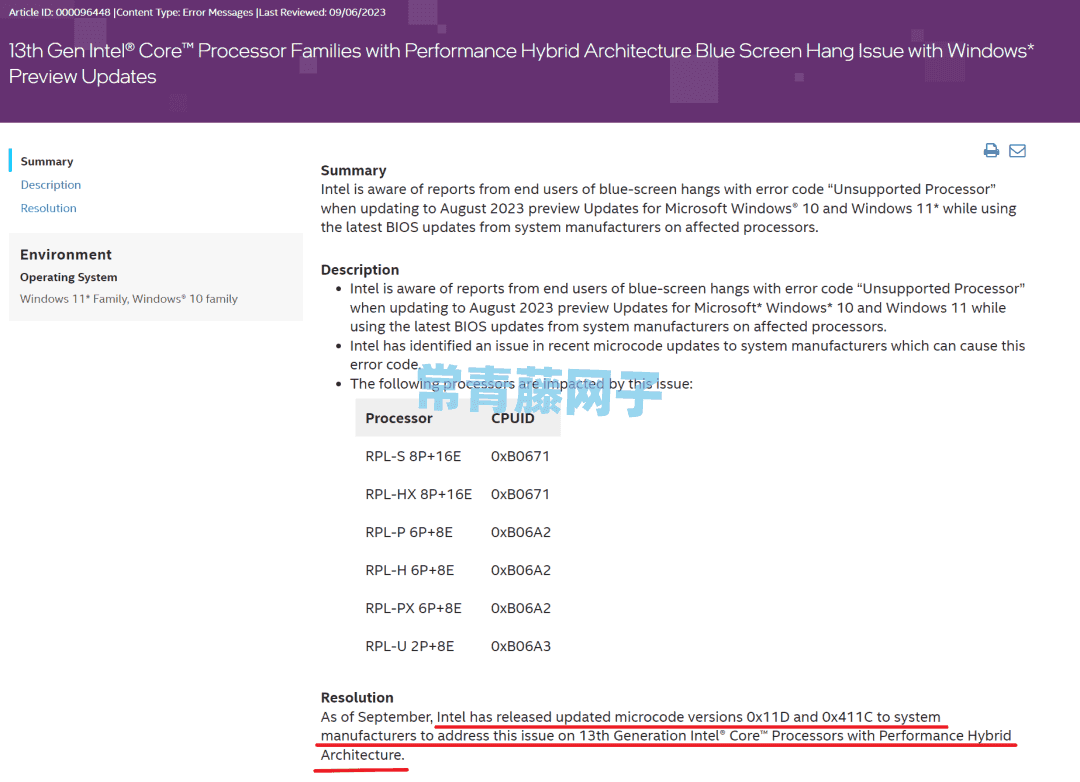The height and width of the screenshot is (782, 1080).
Task: Click the RPL-U 2P+8E table cell
Action: [410, 646]
